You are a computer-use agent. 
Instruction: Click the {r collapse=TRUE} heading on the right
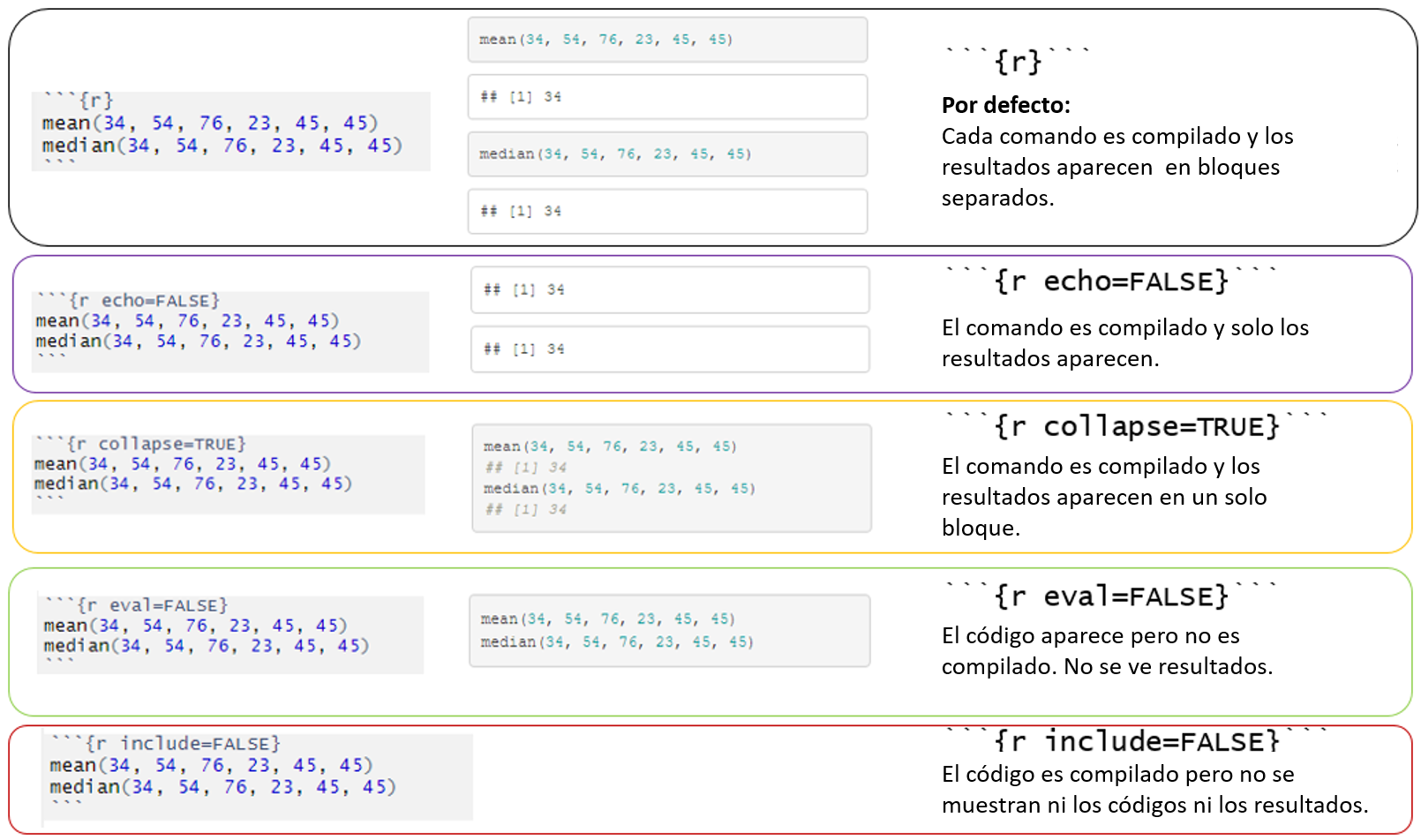click(x=1137, y=426)
